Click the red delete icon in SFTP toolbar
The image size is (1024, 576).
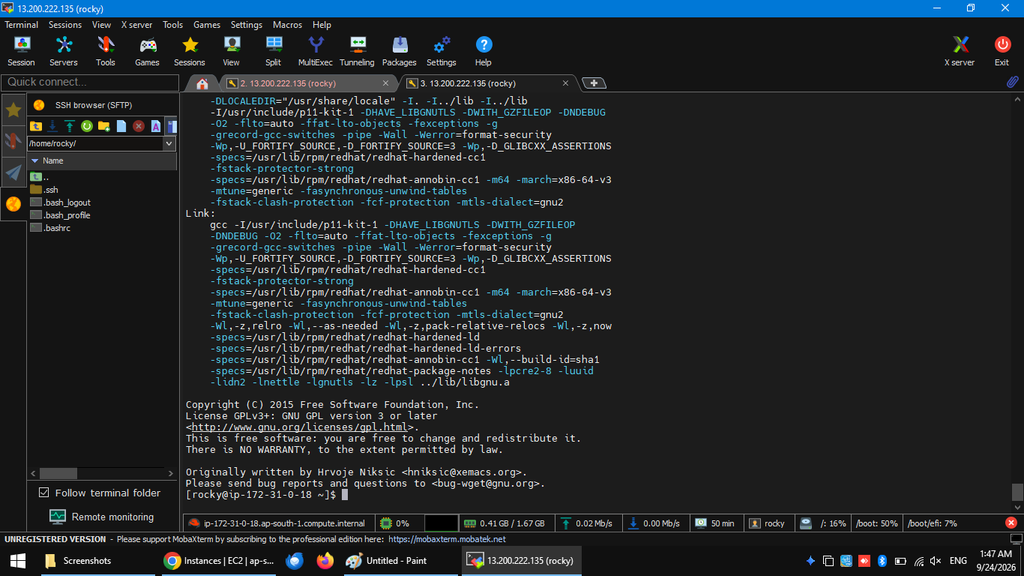tap(138, 126)
